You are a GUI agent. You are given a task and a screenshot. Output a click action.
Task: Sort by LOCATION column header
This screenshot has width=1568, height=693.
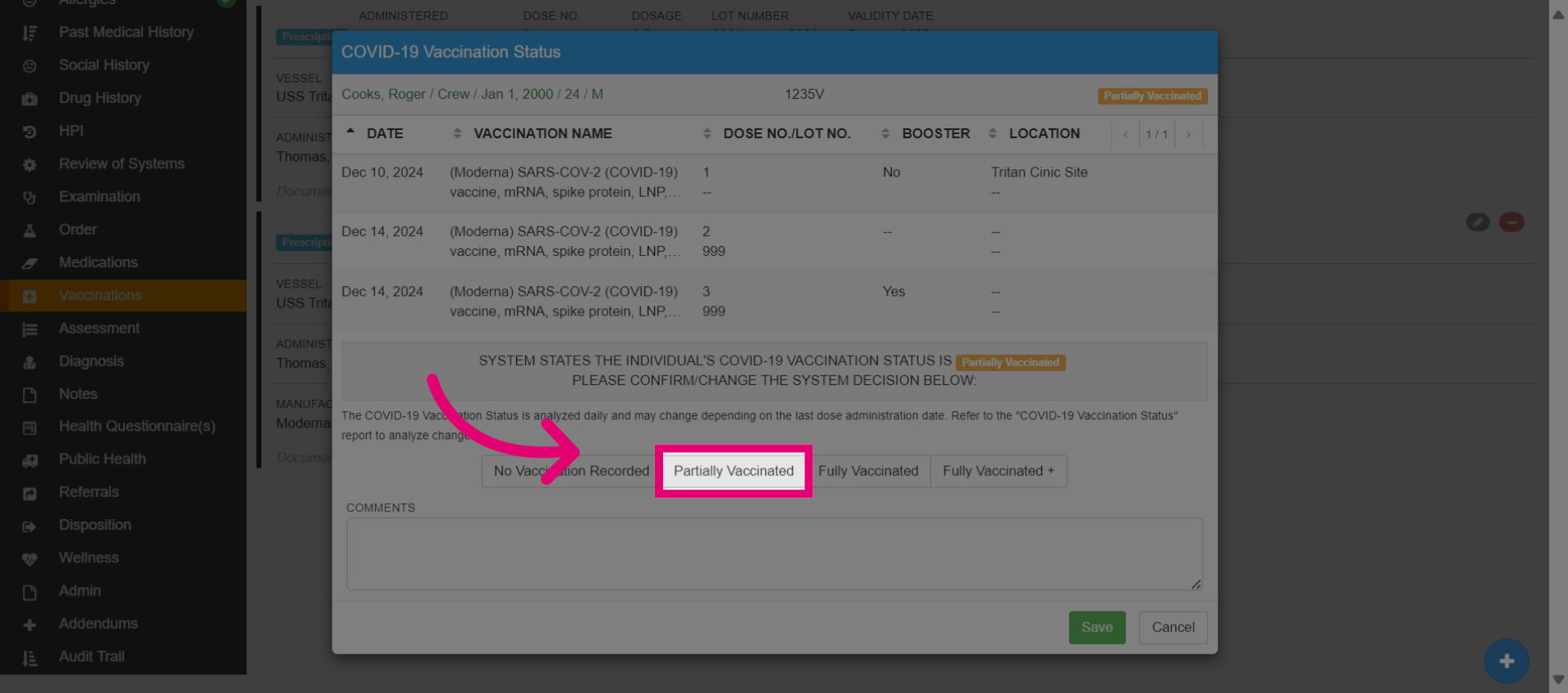[x=1044, y=133]
